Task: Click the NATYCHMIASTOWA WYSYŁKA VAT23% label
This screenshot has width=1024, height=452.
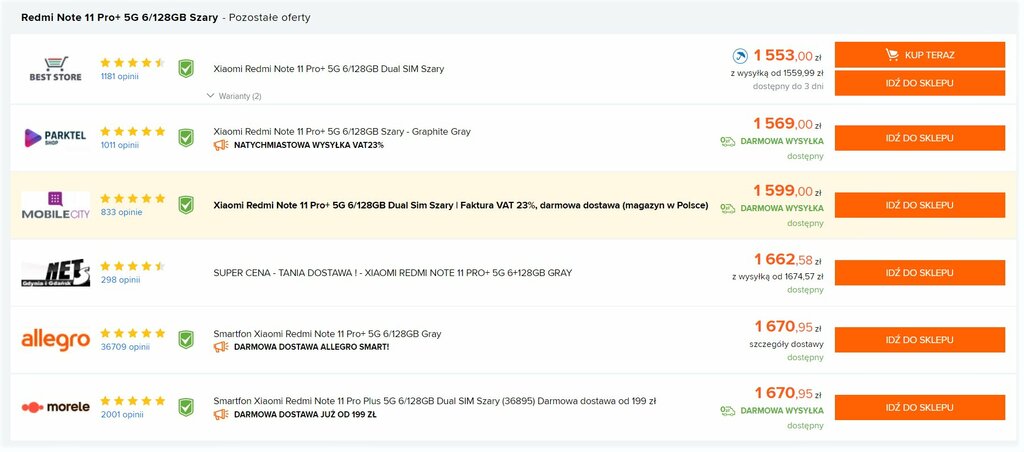Action: pyautogui.click(x=309, y=145)
